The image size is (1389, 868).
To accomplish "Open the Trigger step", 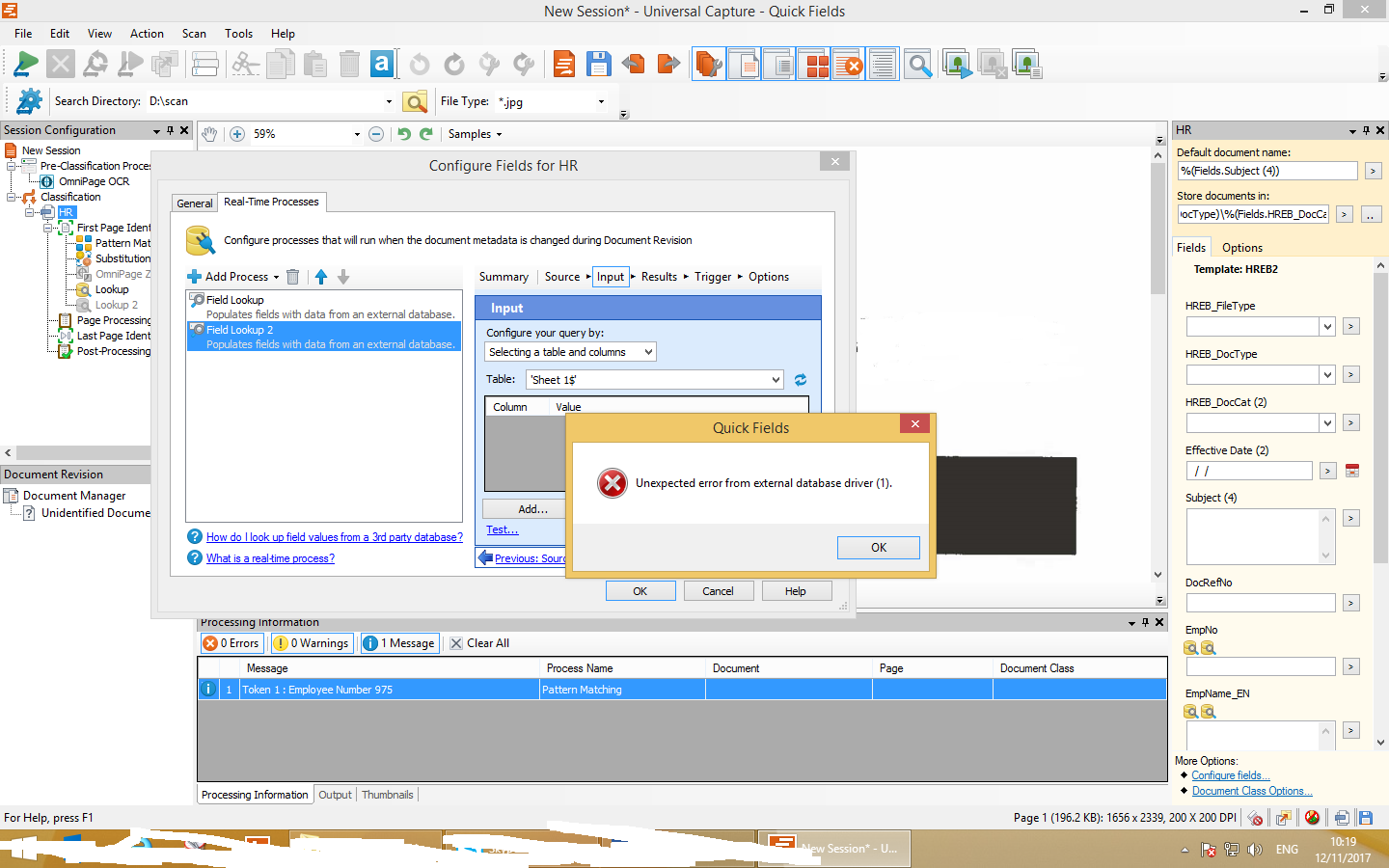I will 713,277.
